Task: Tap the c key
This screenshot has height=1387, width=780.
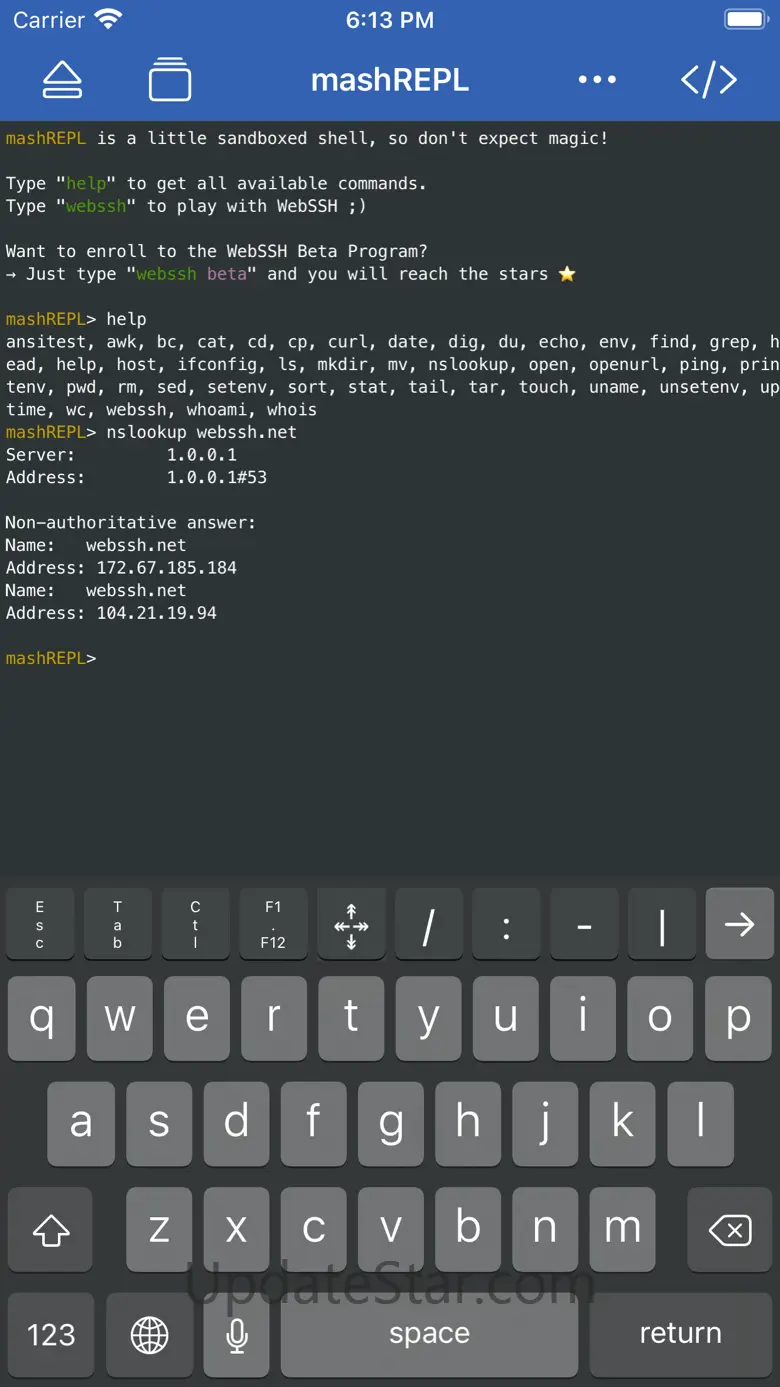Action: (313, 1231)
